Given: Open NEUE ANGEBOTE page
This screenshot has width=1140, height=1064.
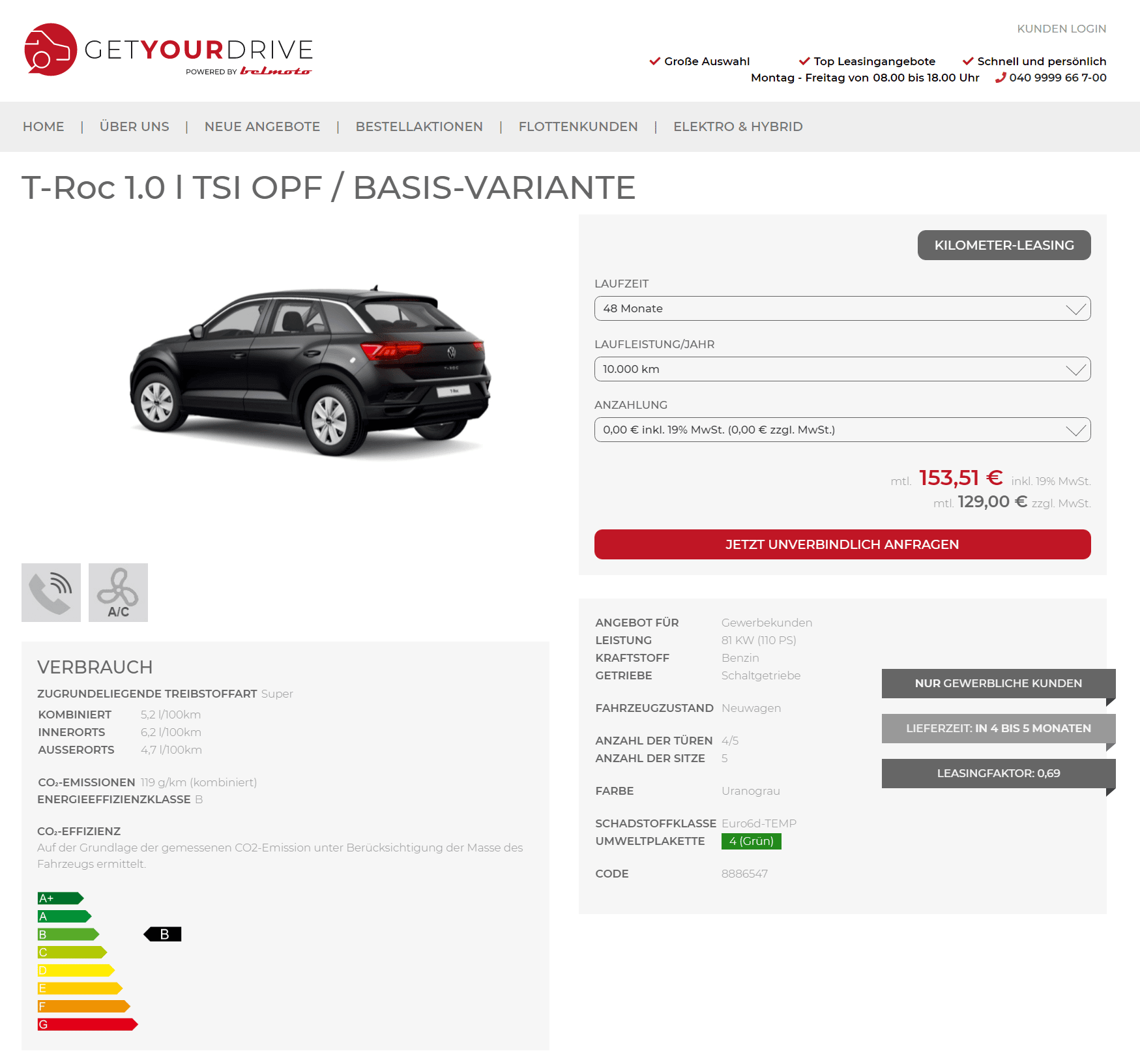Looking at the screenshot, I should coord(262,126).
